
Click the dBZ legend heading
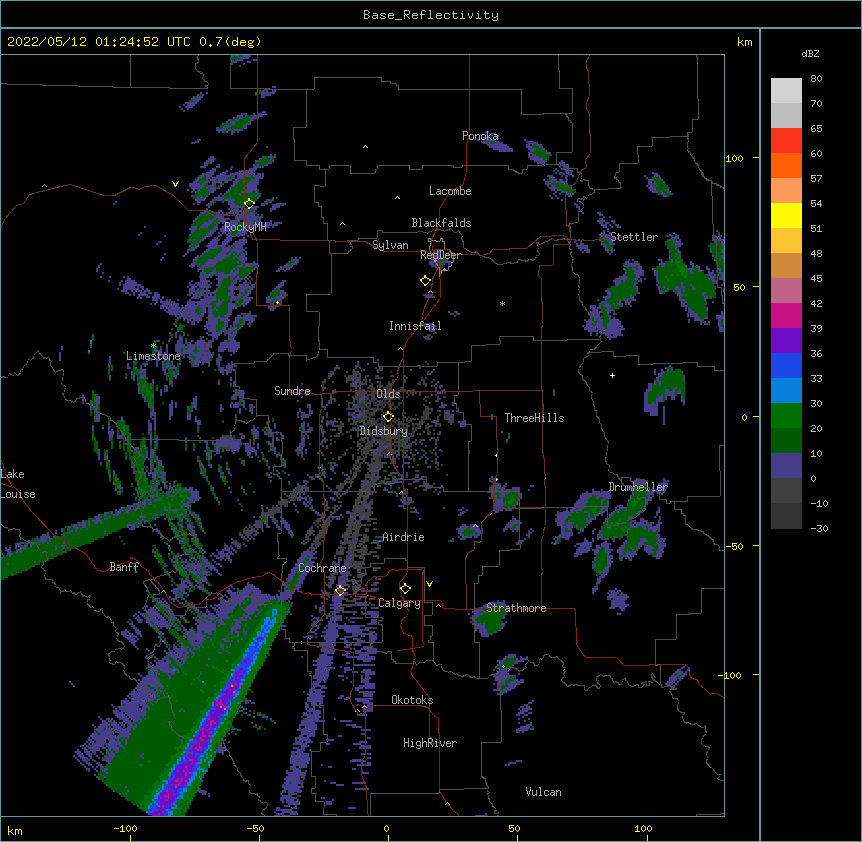coord(810,54)
